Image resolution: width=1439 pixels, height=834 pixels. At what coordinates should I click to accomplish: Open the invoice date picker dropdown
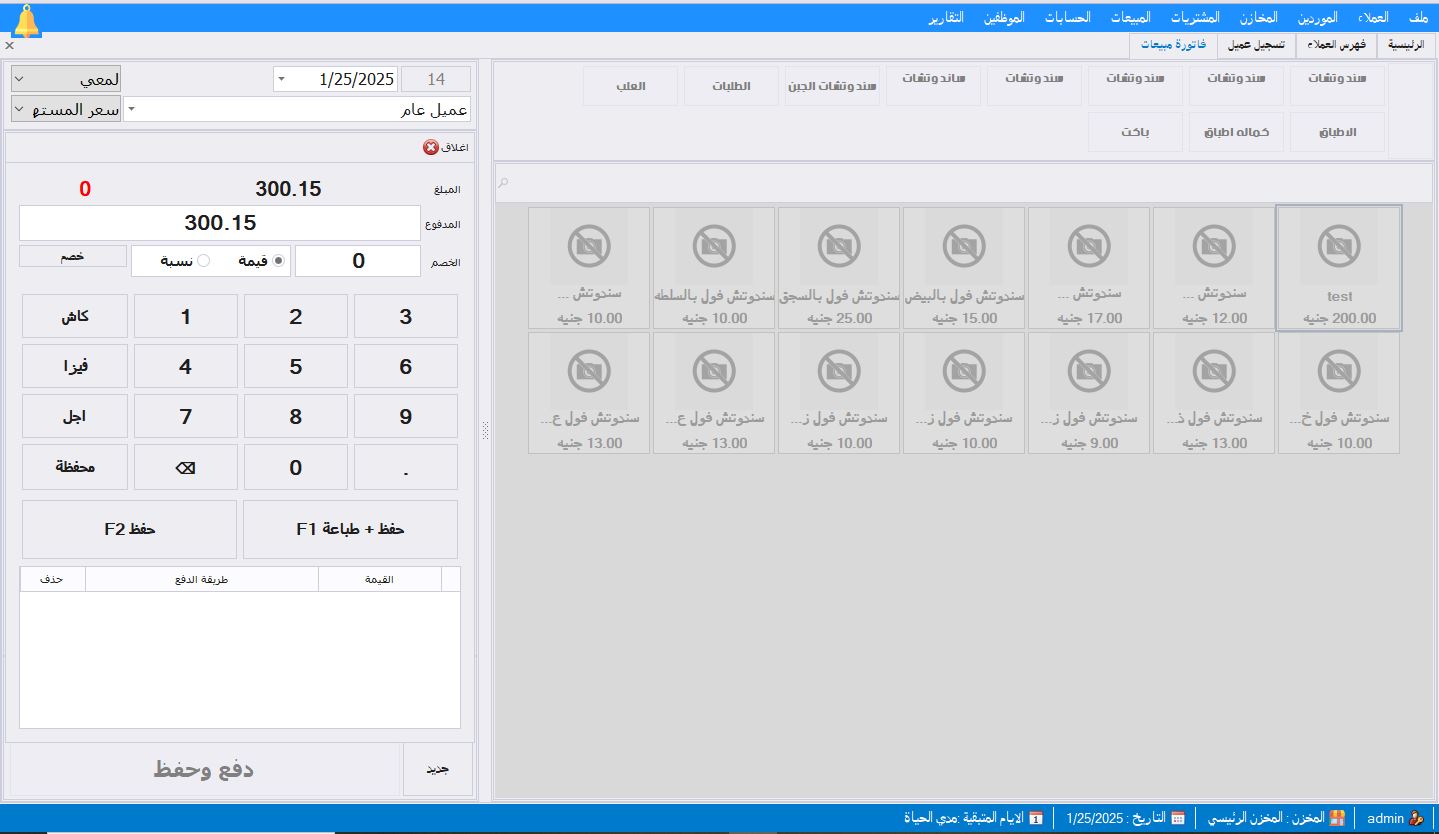click(x=280, y=79)
